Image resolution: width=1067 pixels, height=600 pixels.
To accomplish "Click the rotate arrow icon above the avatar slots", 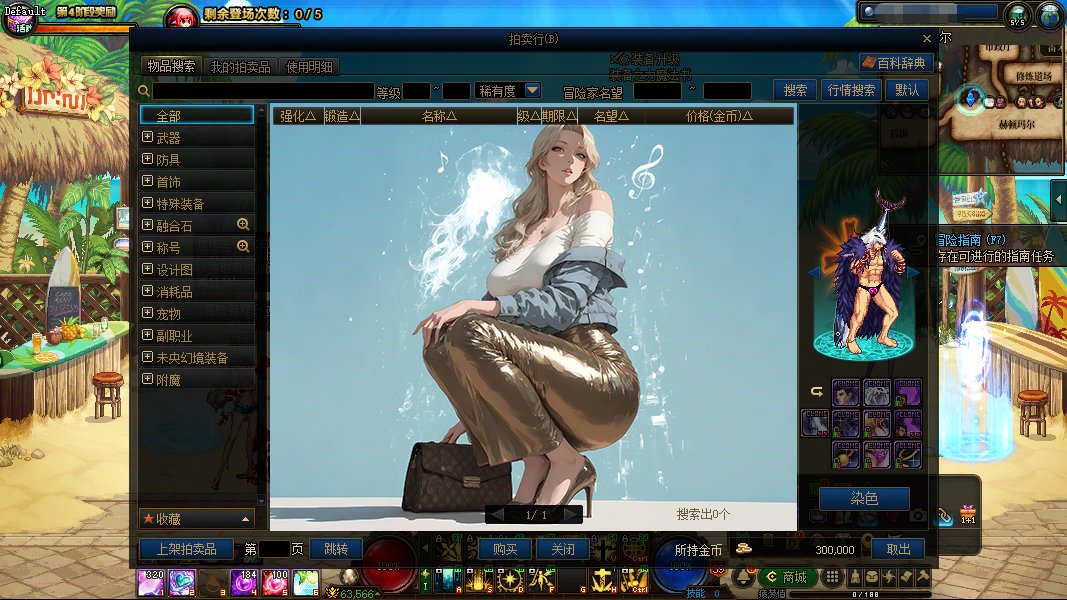I will click(817, 391).
